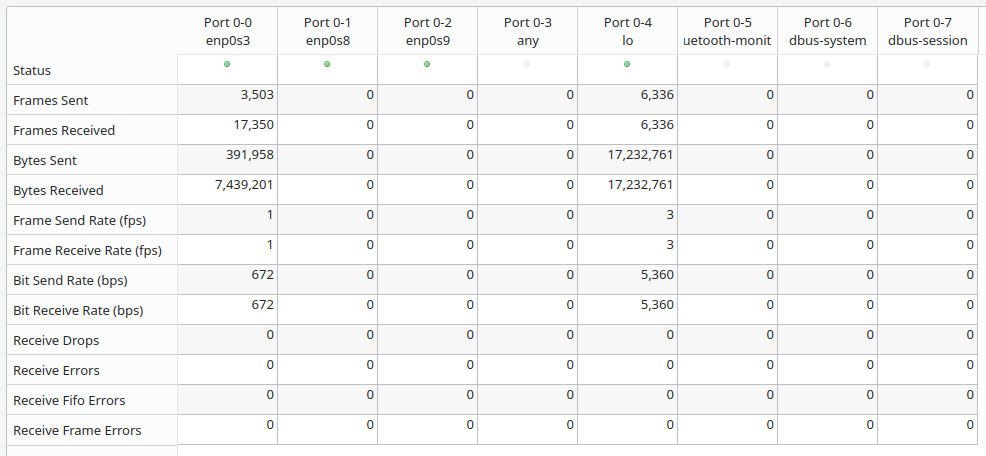
Task: Click green status dot for Port 0-2 enp0s9
Action: click(427, 64)
